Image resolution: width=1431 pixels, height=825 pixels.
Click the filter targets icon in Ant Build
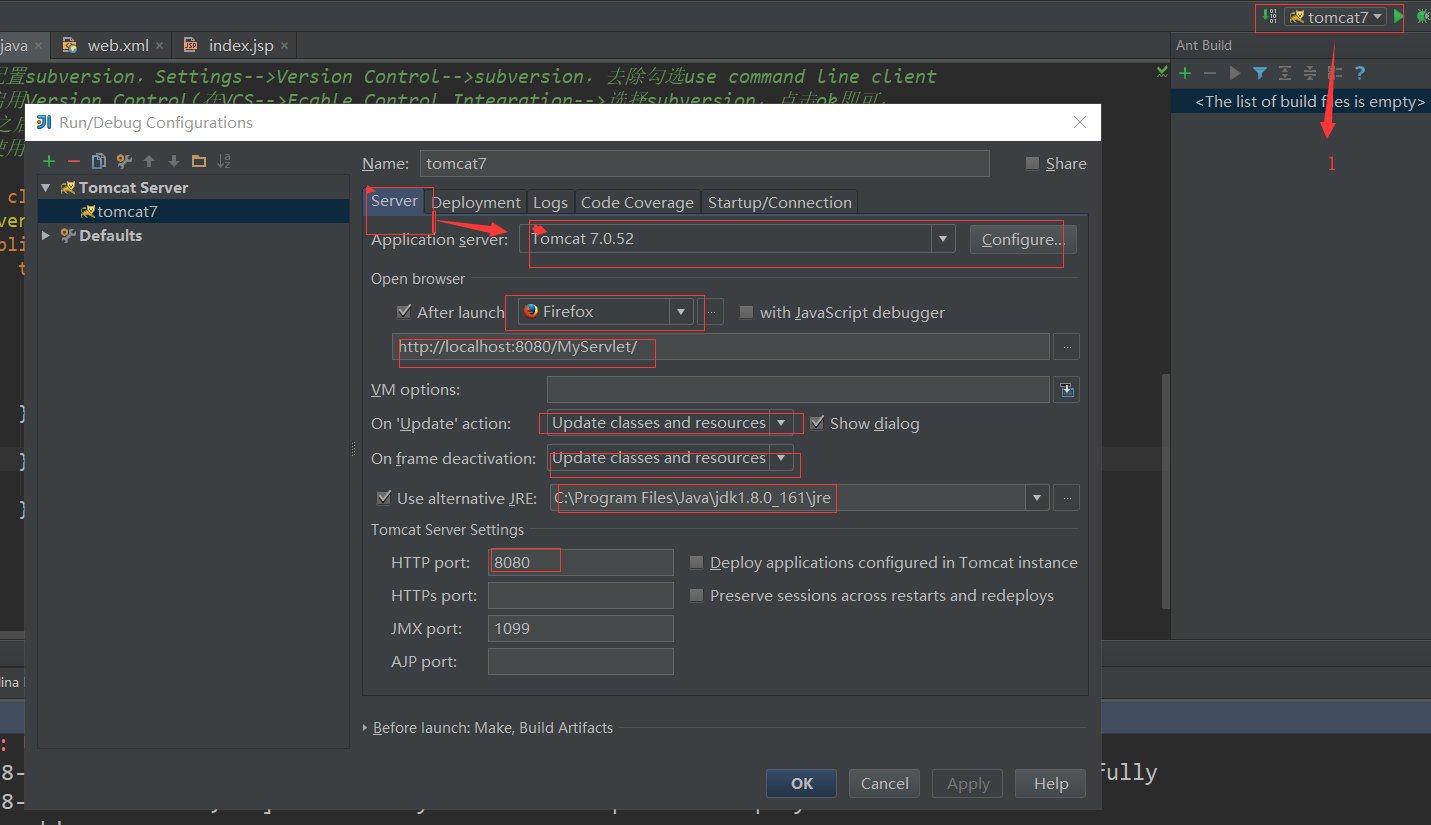pyautogui.click(x=1260, y=73)
